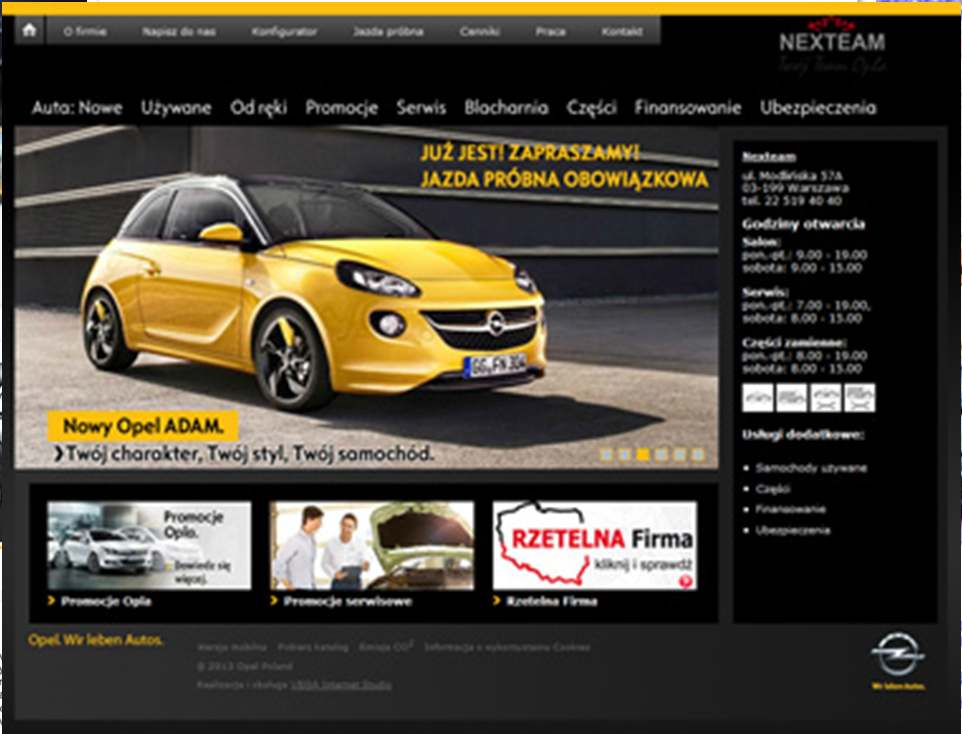Go to the home page icon
Screen dimensions: 962x734
coord(29,31)
